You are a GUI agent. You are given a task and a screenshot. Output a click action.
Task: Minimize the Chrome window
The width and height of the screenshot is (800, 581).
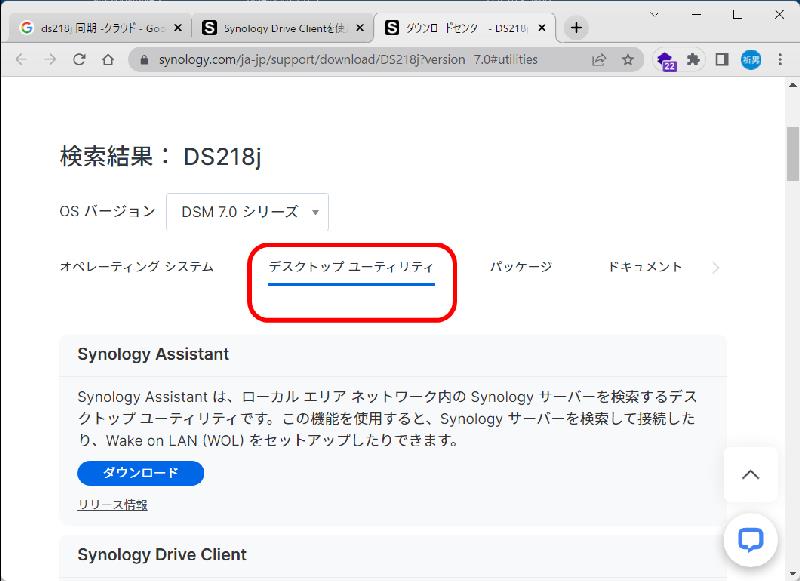pyautogui.click(x=696, y=14)
